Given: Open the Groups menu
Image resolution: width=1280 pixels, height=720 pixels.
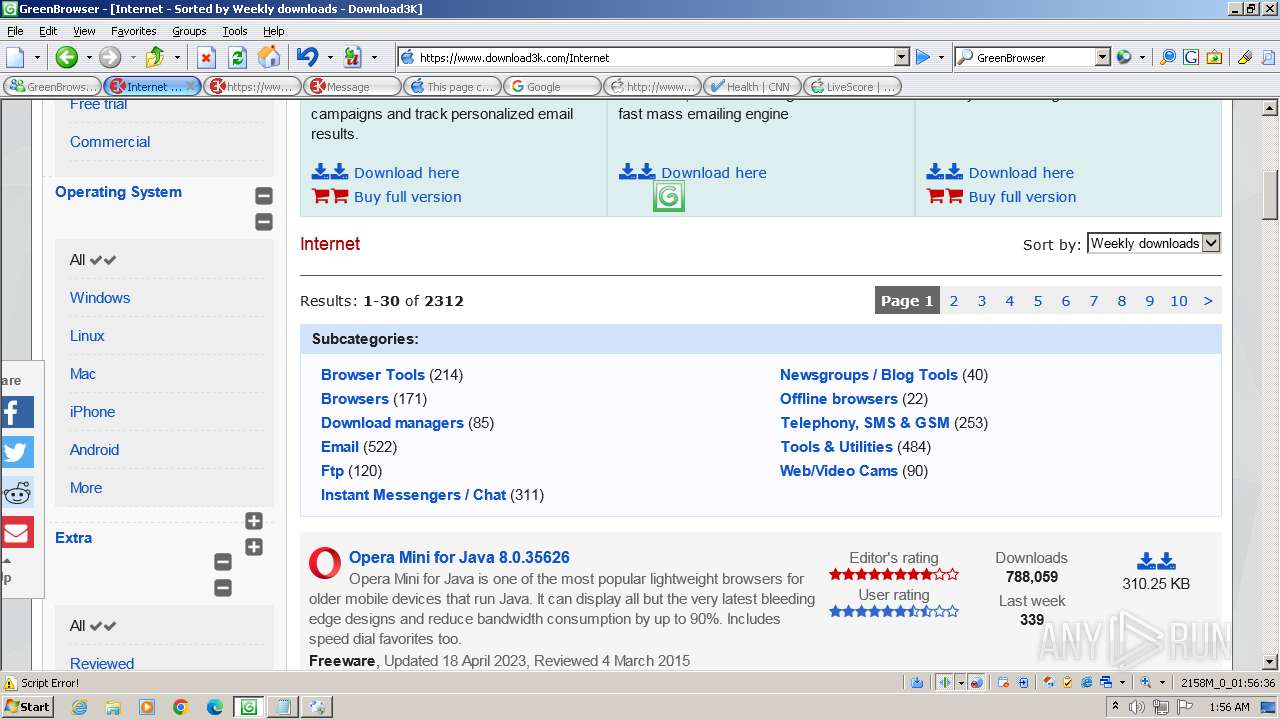Looking at the screenshot, I should click(x=189, y=31).
